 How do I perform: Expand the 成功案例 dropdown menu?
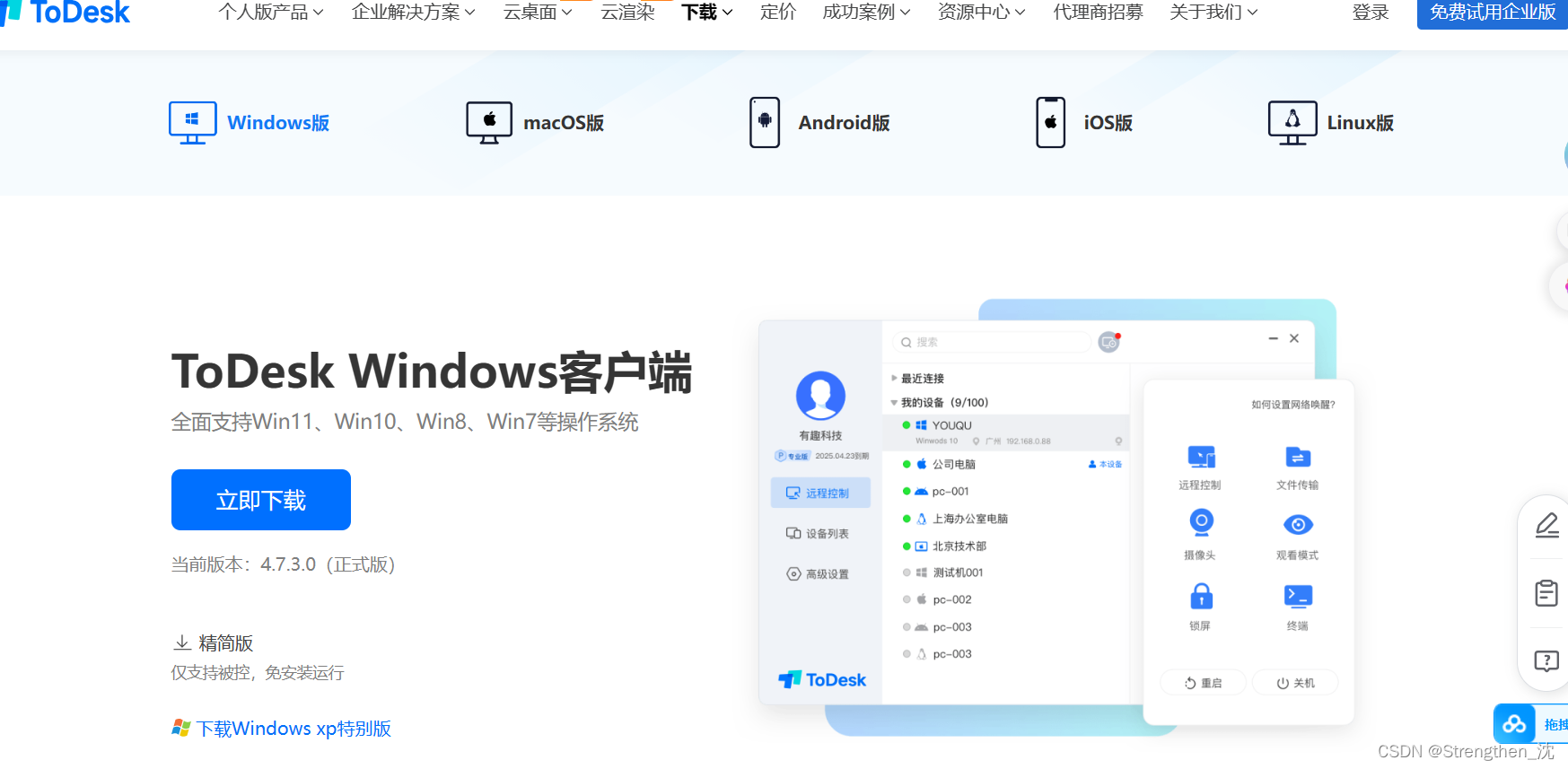click(x=867, y=13)
